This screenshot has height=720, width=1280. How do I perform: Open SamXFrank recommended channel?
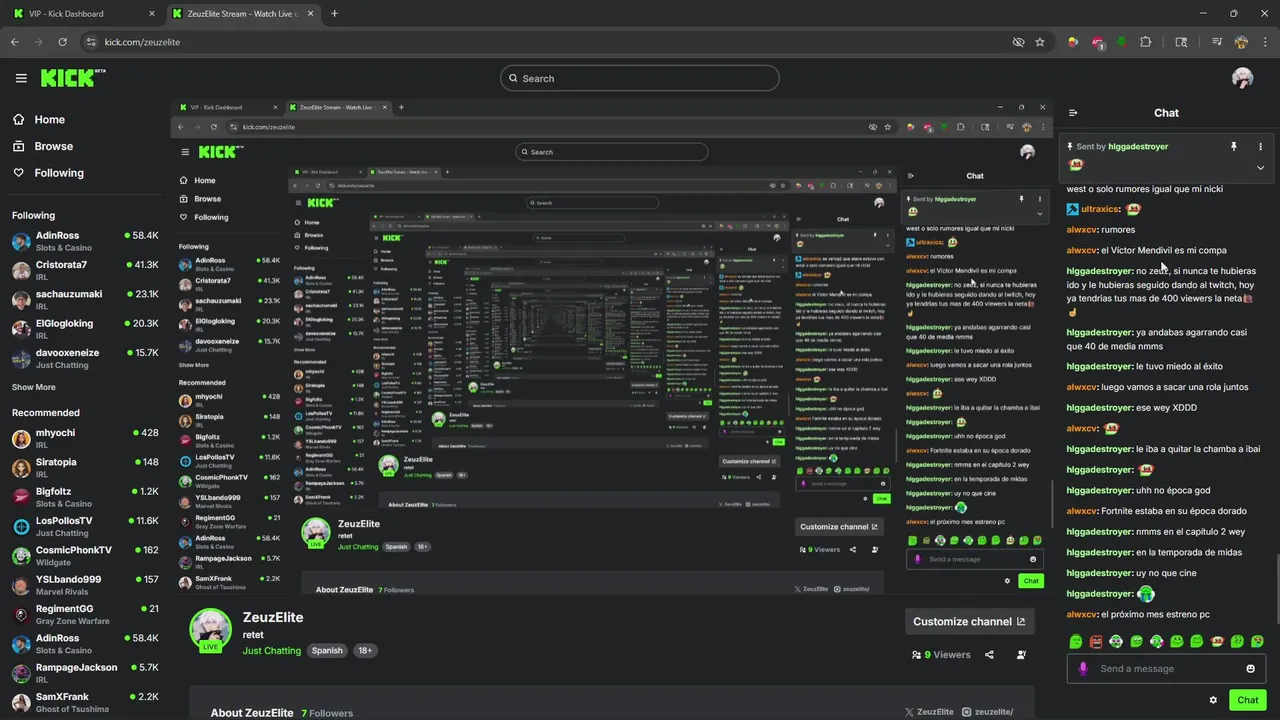pos(85,702)
